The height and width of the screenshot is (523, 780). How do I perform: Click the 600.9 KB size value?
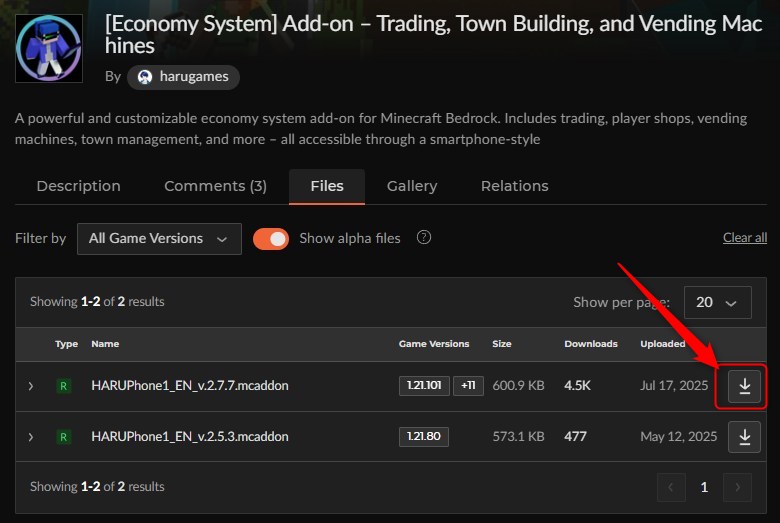(x=518, y=386)
